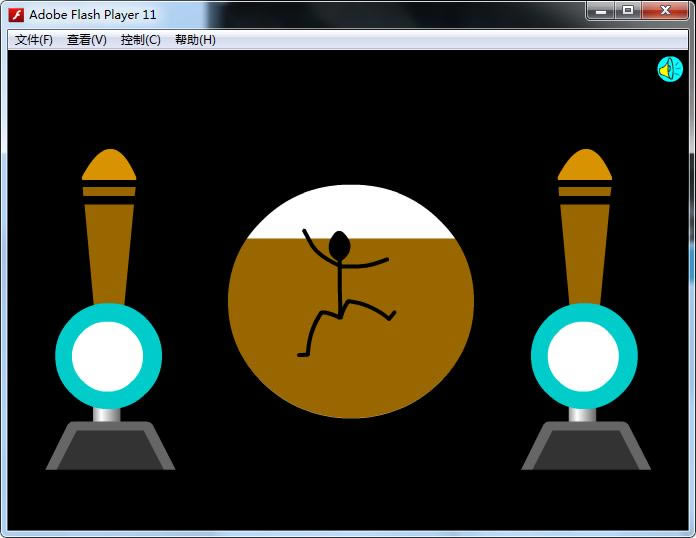Click the white top of the center circle
The image size is (696, 538).
[350, 212]
